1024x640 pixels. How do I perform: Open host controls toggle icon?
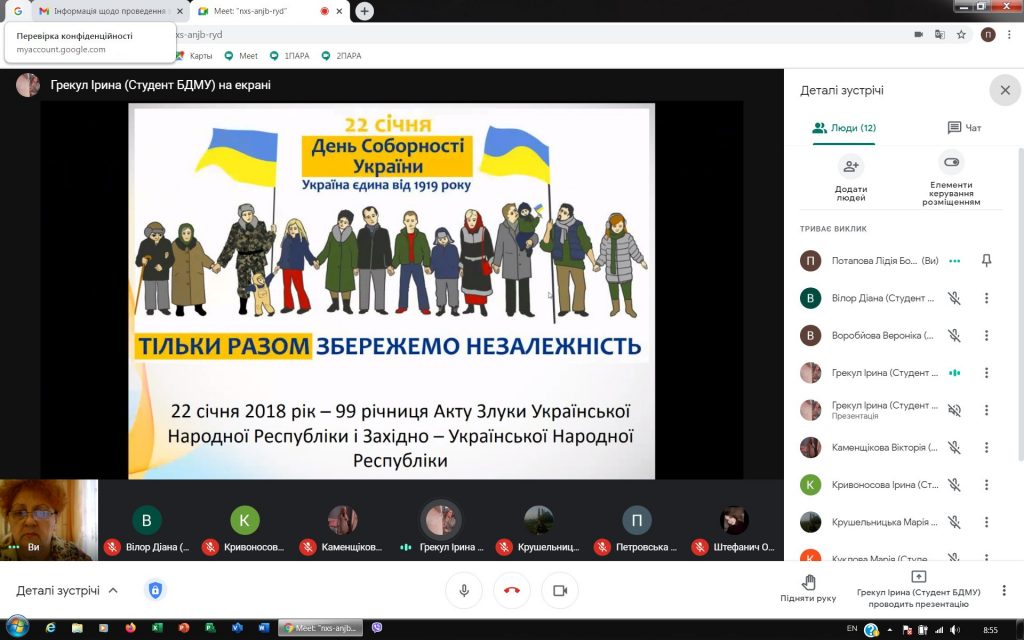(x=951, y=163)
